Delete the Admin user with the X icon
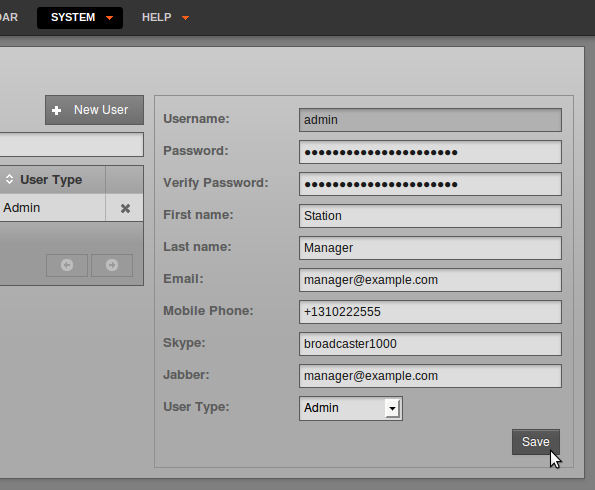The height and width of the screenshot is (490, 595). pos(125,208)
